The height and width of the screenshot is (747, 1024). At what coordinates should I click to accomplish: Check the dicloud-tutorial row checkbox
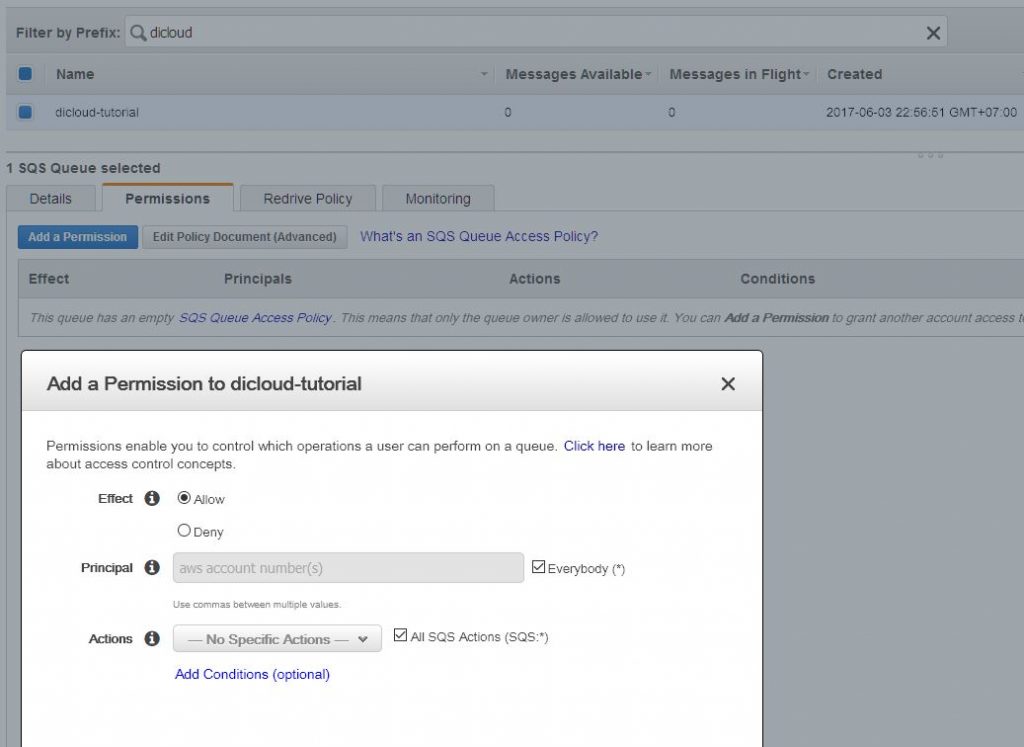[25, 111]
